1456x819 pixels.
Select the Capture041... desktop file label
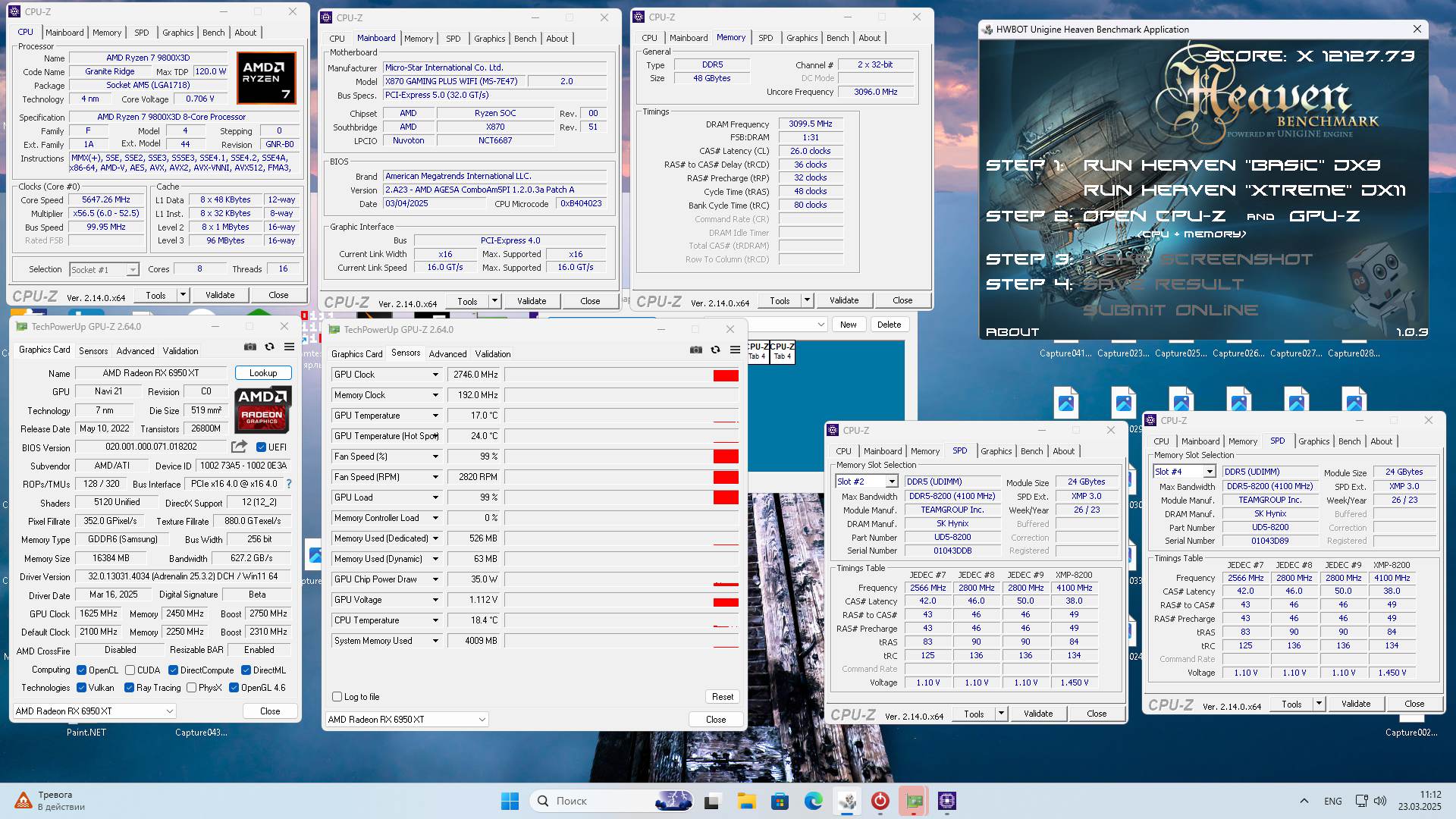[1065, 353]
